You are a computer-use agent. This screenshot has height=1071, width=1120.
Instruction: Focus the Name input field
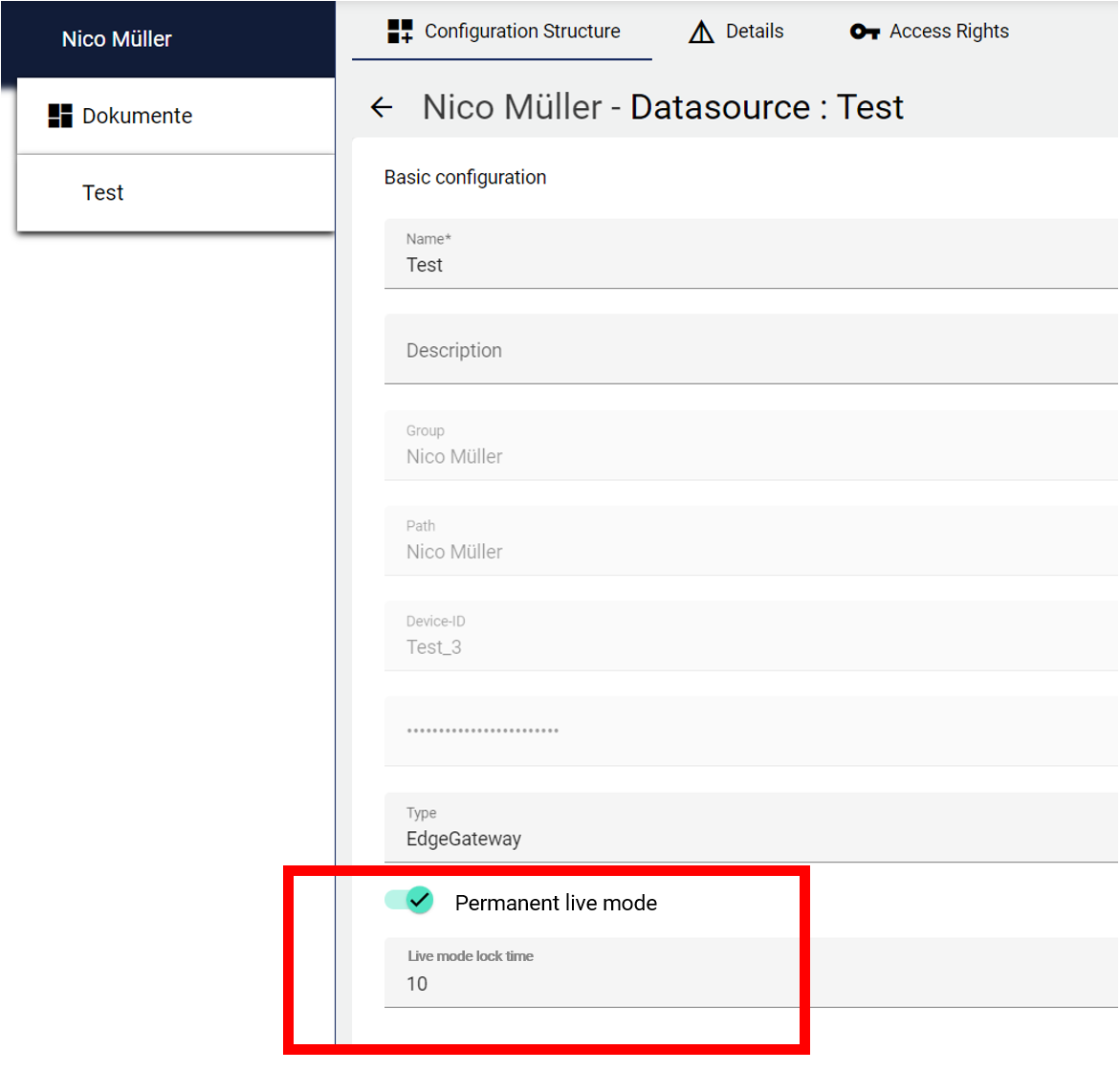(x=750, y=264)
